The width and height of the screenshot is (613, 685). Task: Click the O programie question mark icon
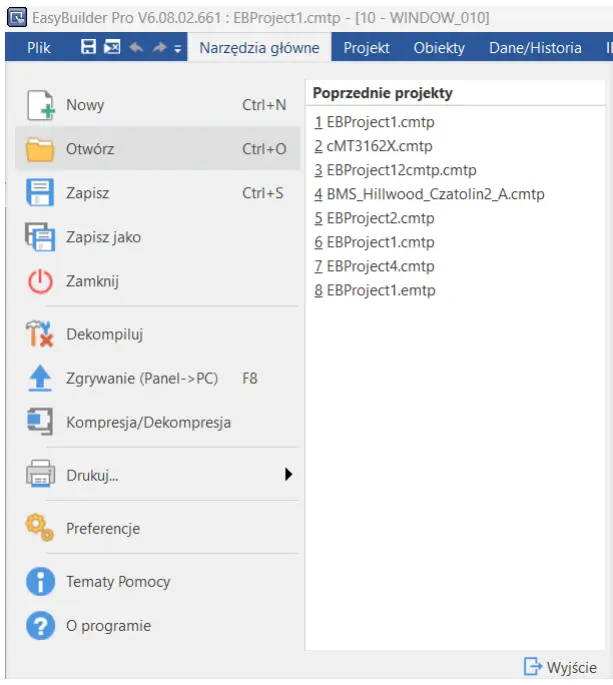[x=40, y=626]
